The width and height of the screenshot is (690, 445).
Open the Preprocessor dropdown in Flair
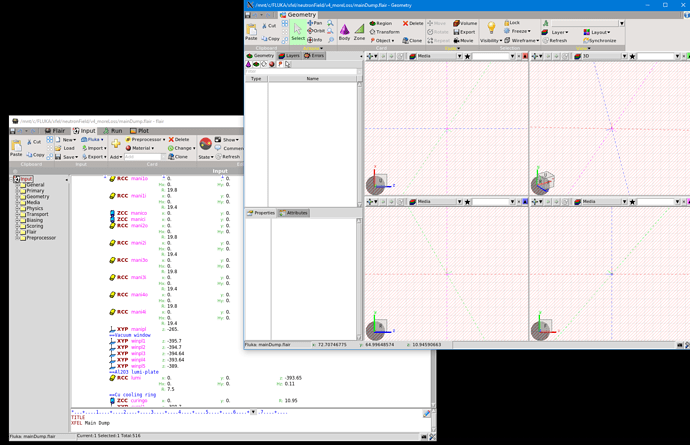pyautogui.click(x=145, y=140)
